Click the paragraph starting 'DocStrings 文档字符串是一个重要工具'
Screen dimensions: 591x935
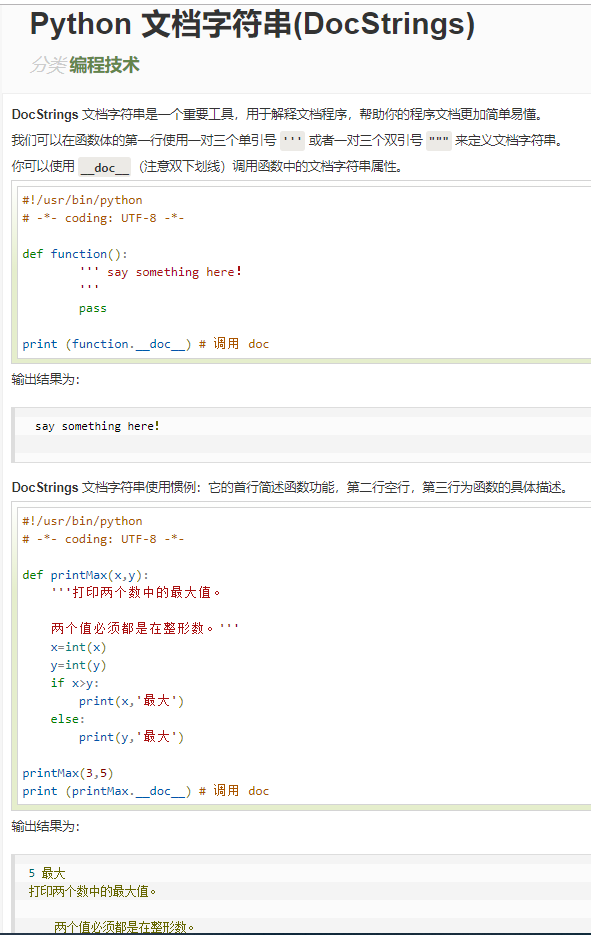click(278, 114)
